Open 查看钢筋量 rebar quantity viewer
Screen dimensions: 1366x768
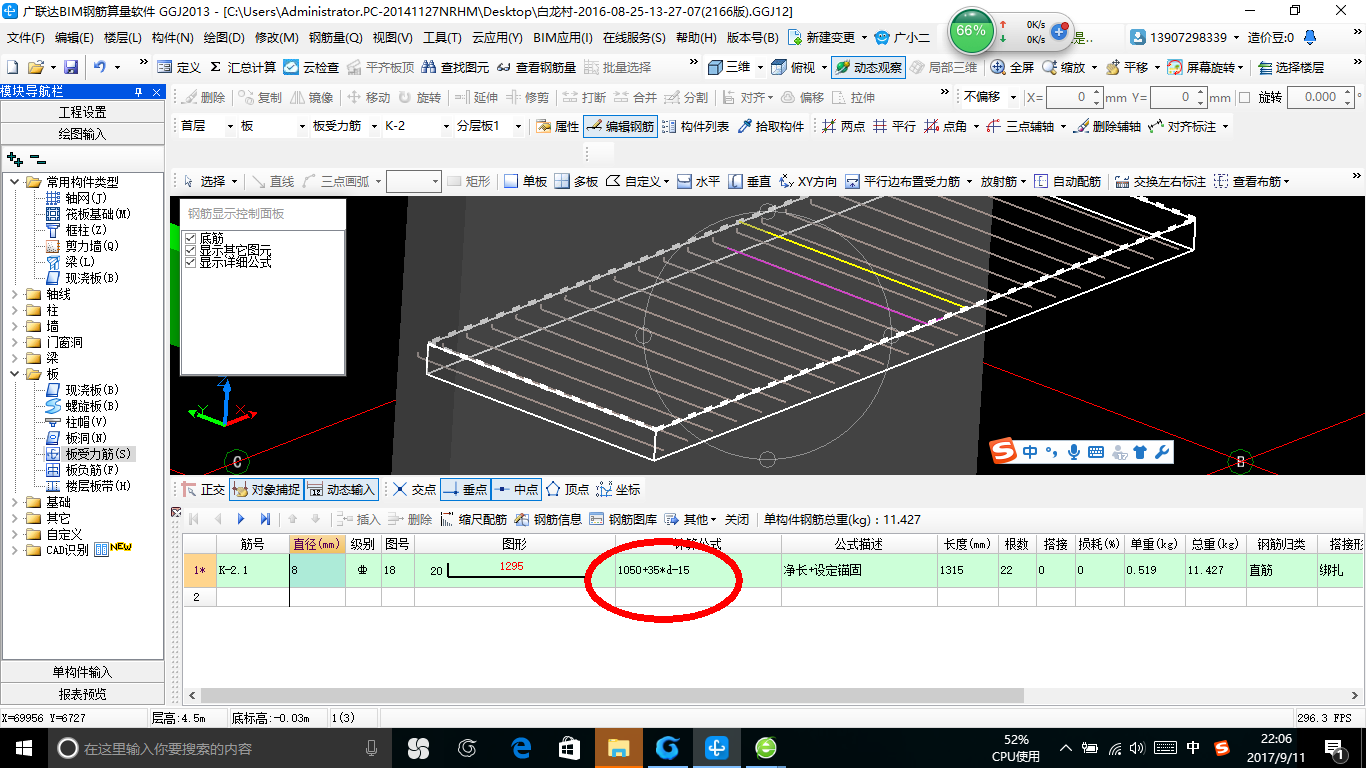point(536,67)
